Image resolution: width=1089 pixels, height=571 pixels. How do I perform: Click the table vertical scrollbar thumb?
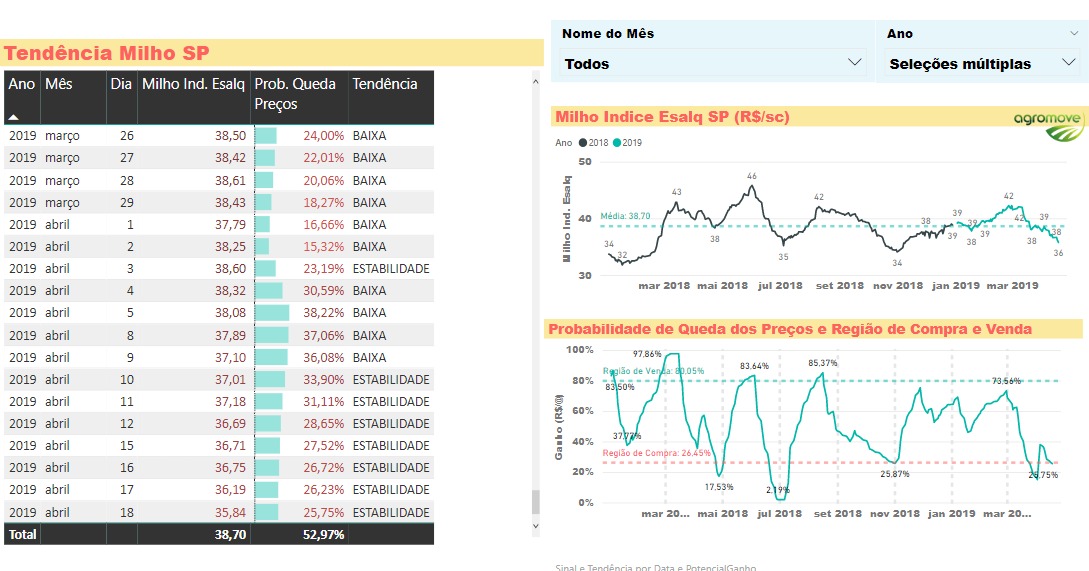[x=535, y=501]
